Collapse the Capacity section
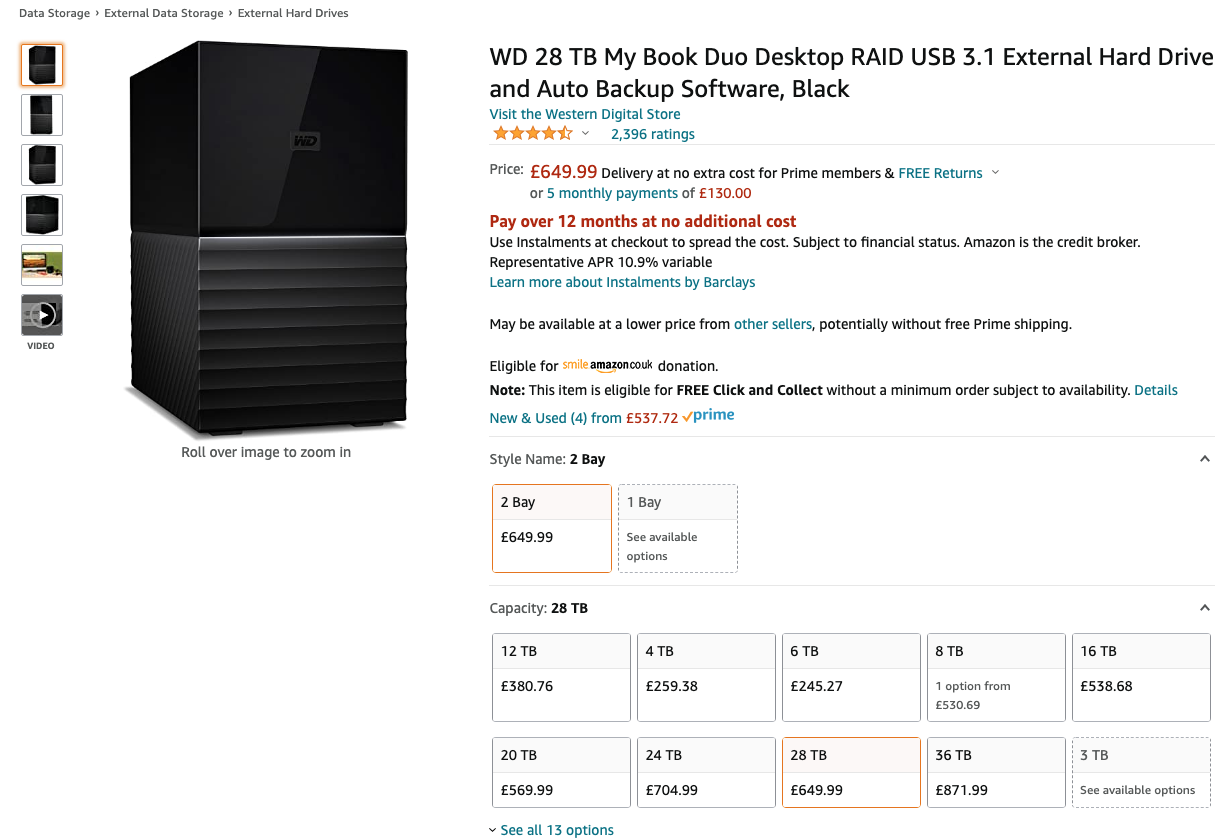The image size is (1224, 840). (1203, 608)
